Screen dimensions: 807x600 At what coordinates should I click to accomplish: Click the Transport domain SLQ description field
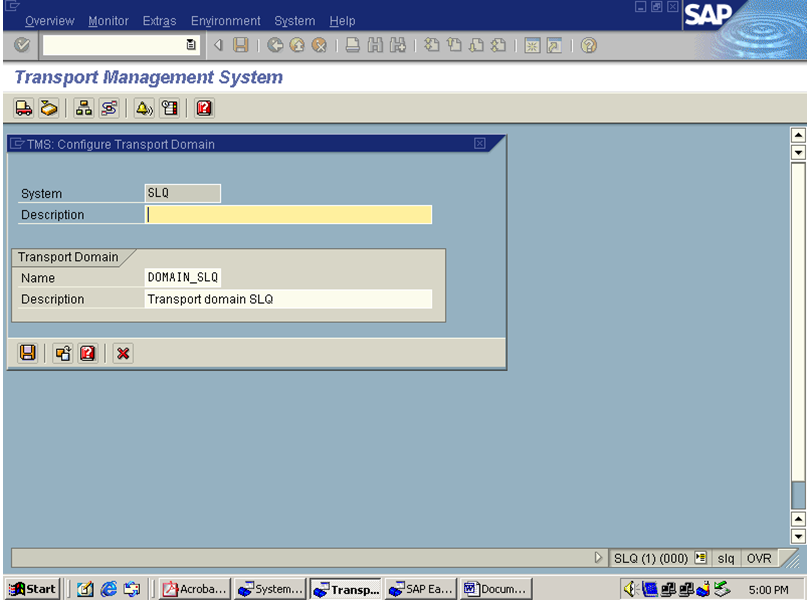pyautogui.click(x=289, y=299)
